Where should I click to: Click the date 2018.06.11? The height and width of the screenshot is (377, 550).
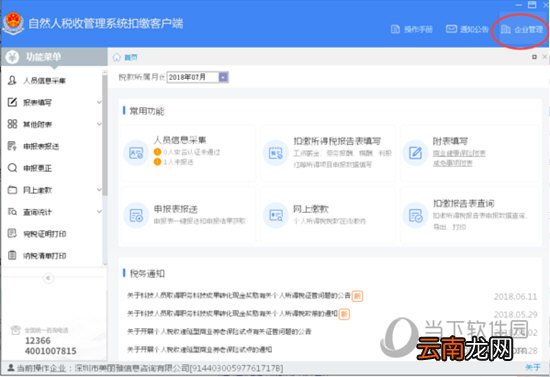tap(515, 297)
